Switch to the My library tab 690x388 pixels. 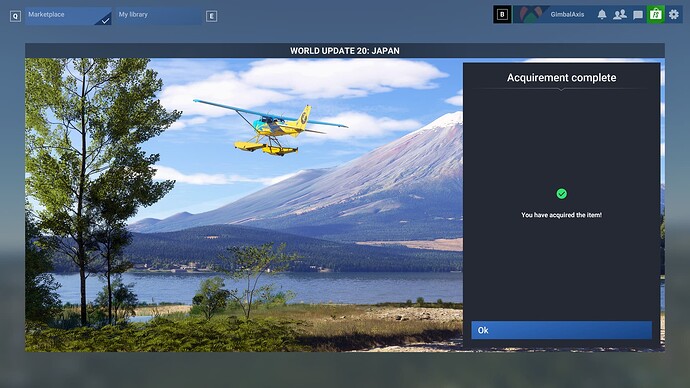pyautogui.click(x=159, y=16)
